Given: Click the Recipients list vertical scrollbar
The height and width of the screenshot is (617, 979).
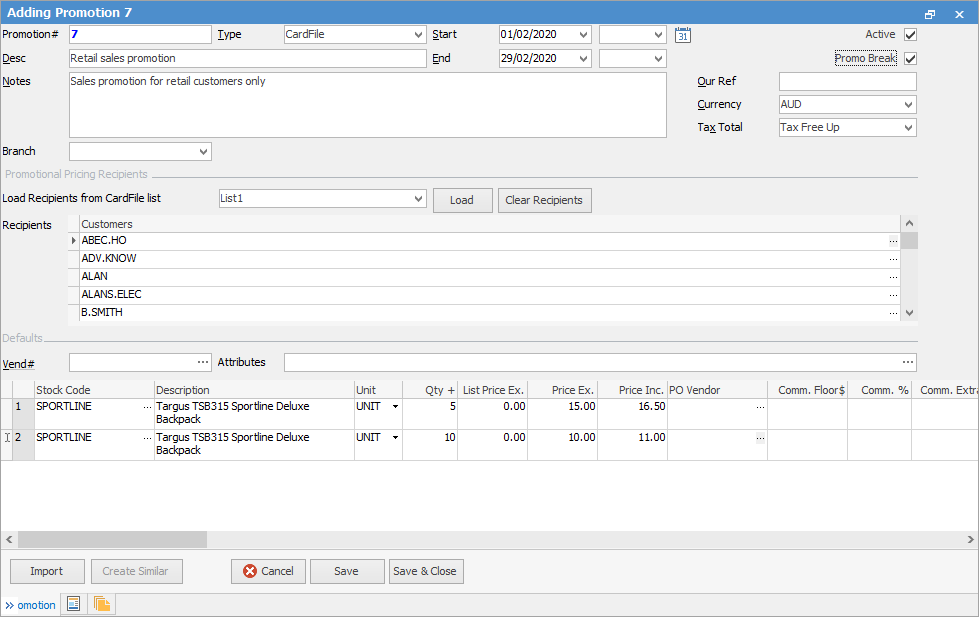Looking at the screenshot, I should coord(908,267).
